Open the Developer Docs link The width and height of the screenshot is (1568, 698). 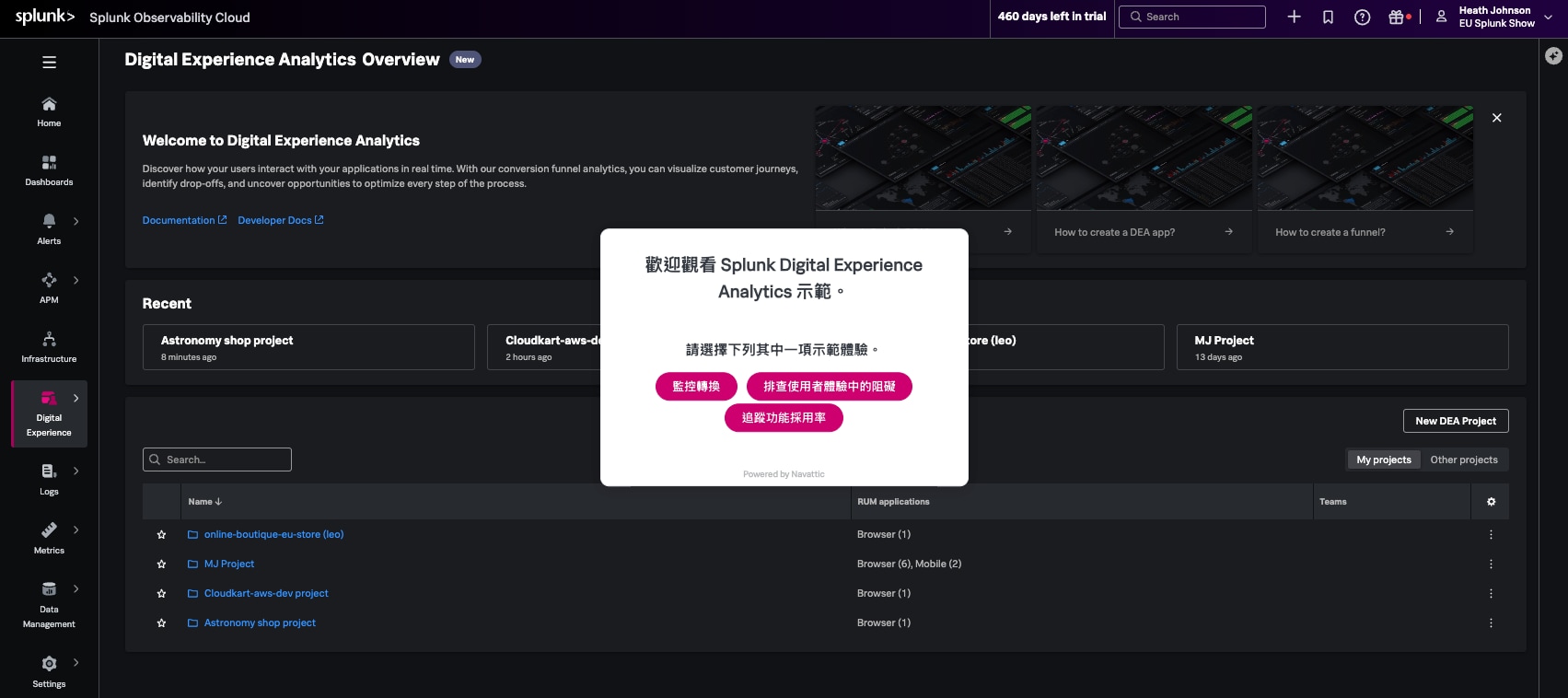pos(281,220)
